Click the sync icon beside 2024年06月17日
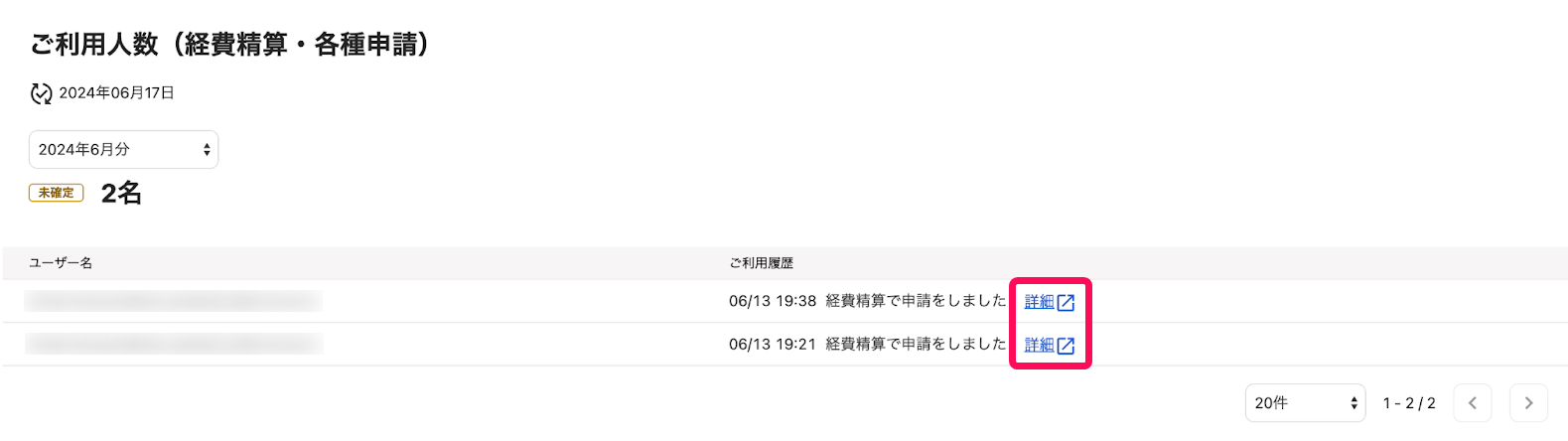The height and width of the screenshot is (441, 1568). coord(41,93)
